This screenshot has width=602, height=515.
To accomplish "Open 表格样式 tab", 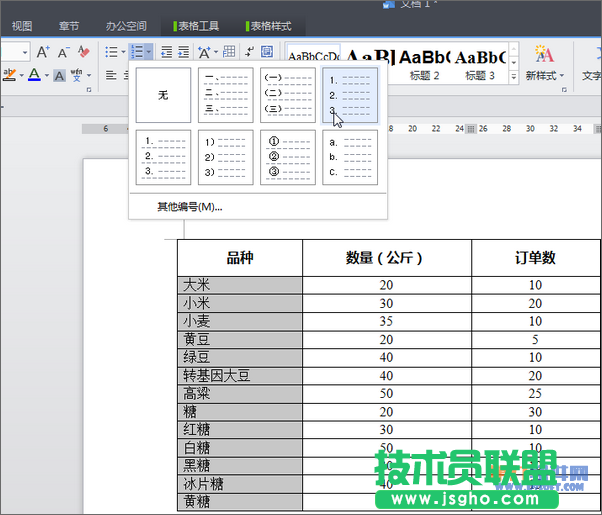I will [269, 26].
